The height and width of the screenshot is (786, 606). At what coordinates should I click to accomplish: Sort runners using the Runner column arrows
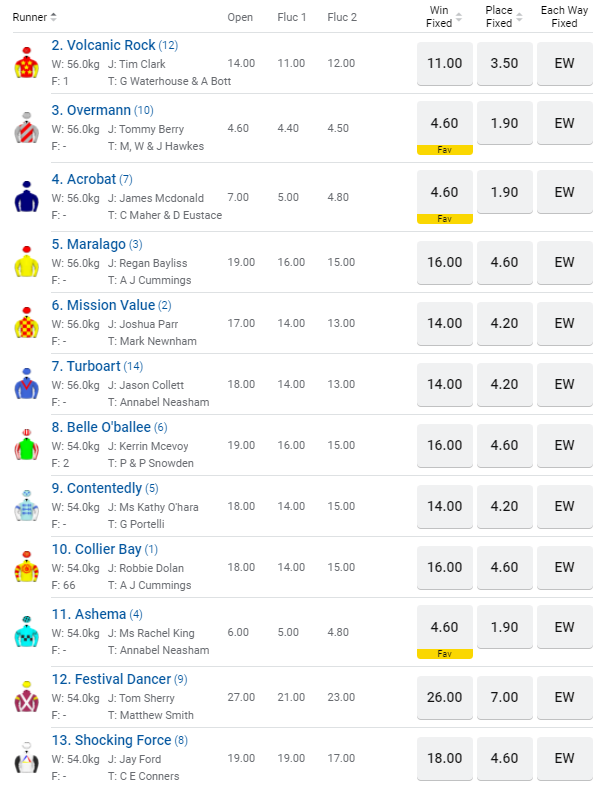(x=53, y=17)
